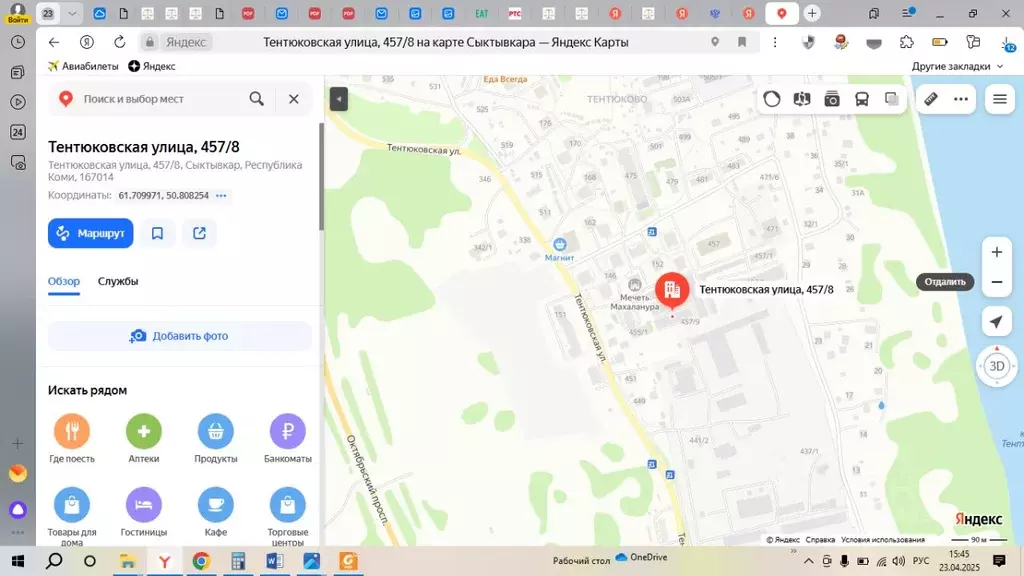
Task: Save the place using the bookmark button
Action: pyautogui.click(x=157, y=233)
